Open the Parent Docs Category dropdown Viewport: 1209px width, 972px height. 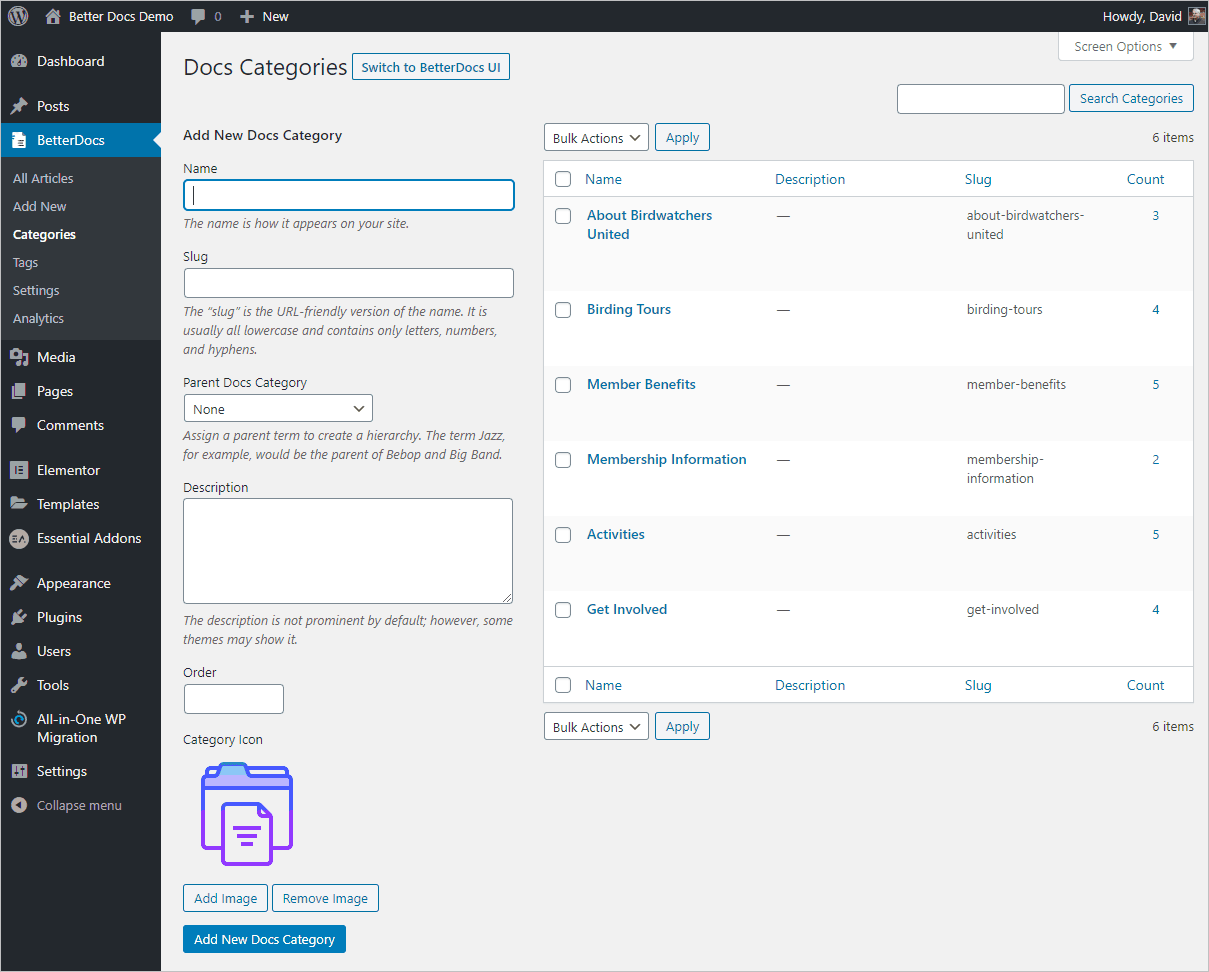coord(278,408)
